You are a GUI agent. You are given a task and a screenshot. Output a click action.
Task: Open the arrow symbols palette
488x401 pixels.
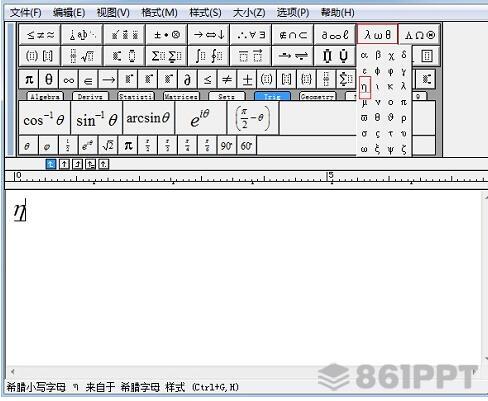(209, 35)
